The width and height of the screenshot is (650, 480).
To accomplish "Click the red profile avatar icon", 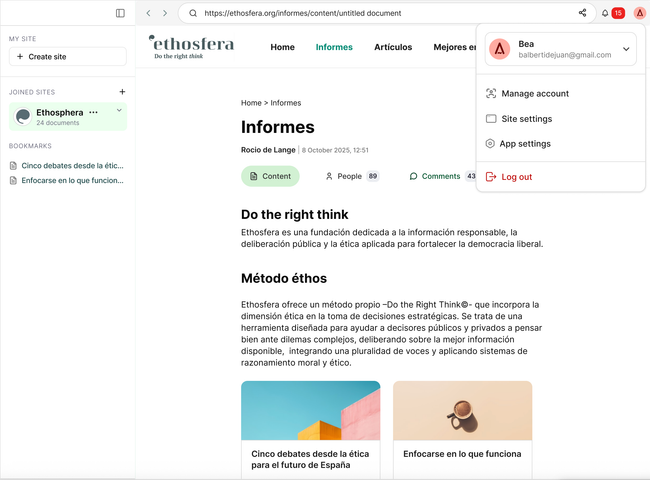I will pos(639,13).
